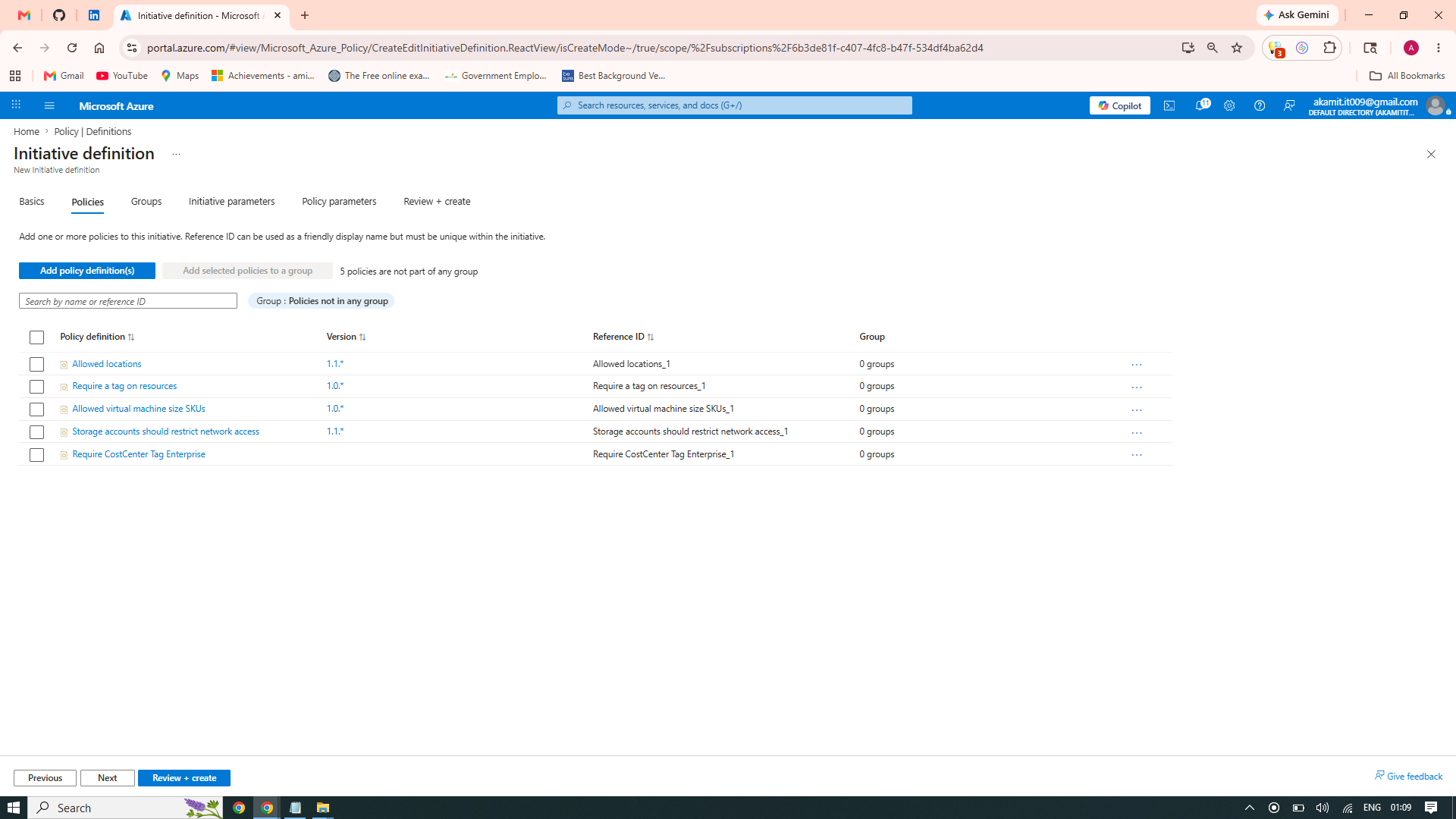Open row menu for Allowed locations

(1136, 365)
